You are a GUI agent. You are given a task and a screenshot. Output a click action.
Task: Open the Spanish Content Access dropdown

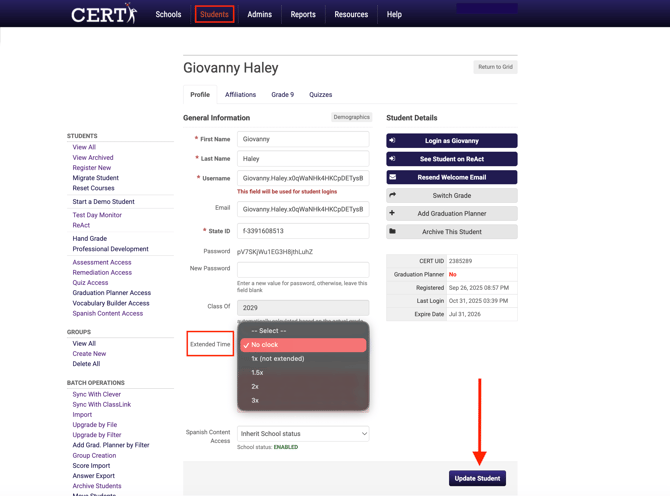[x=303, y=434]
